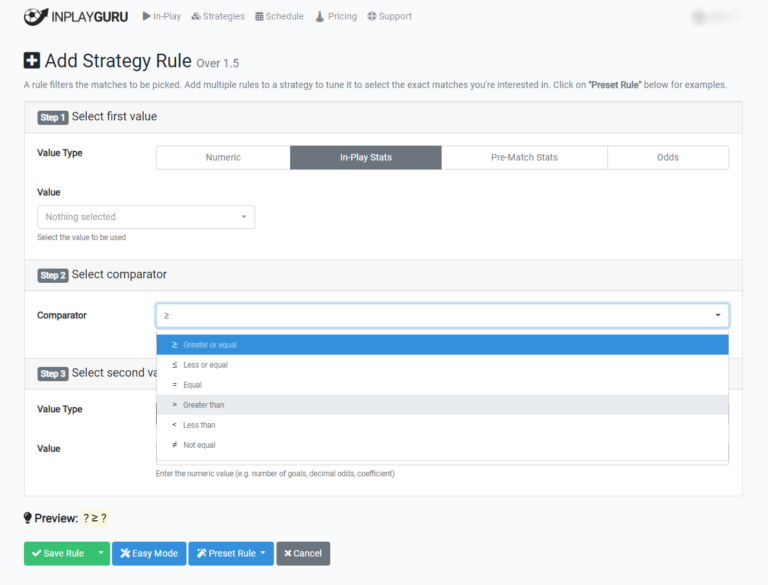Expand the Save Rule split arrow

[x=101, y=553]
